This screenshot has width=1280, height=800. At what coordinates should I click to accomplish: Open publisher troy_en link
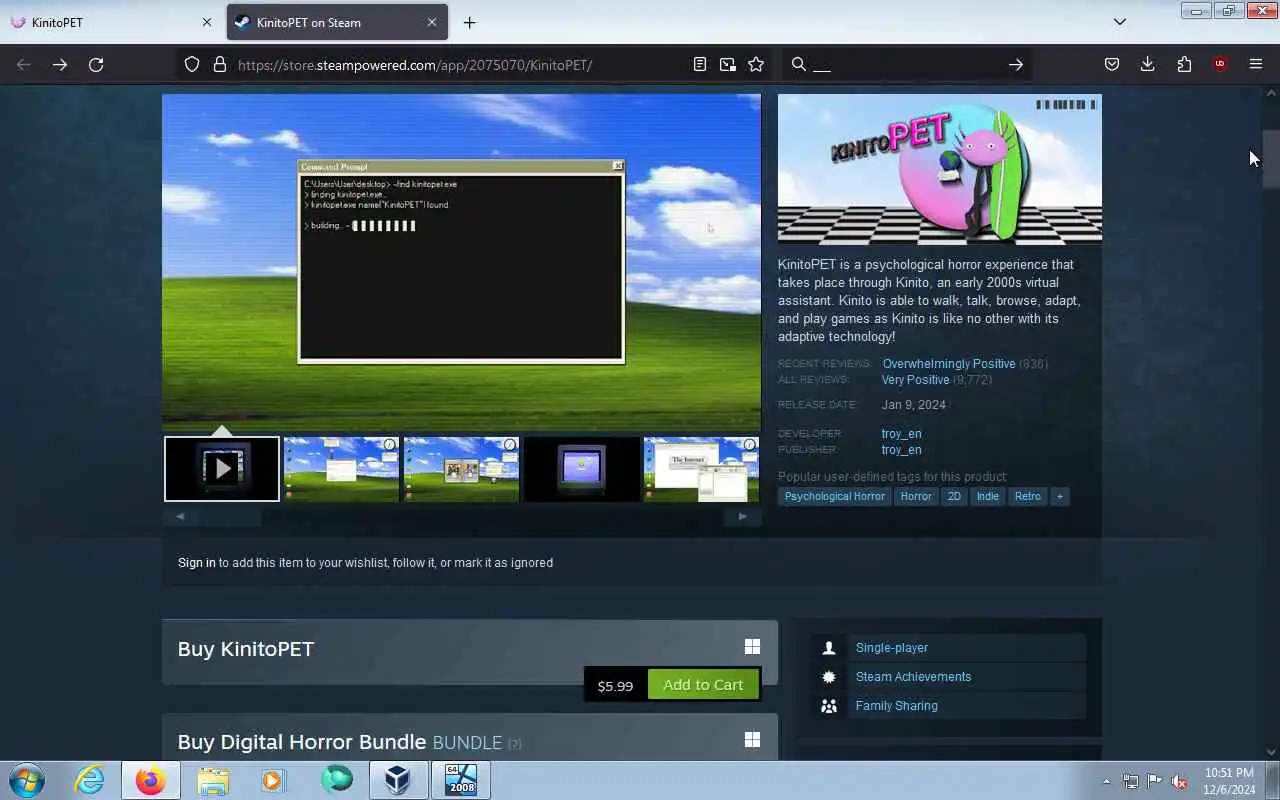[x=901, y=450]
